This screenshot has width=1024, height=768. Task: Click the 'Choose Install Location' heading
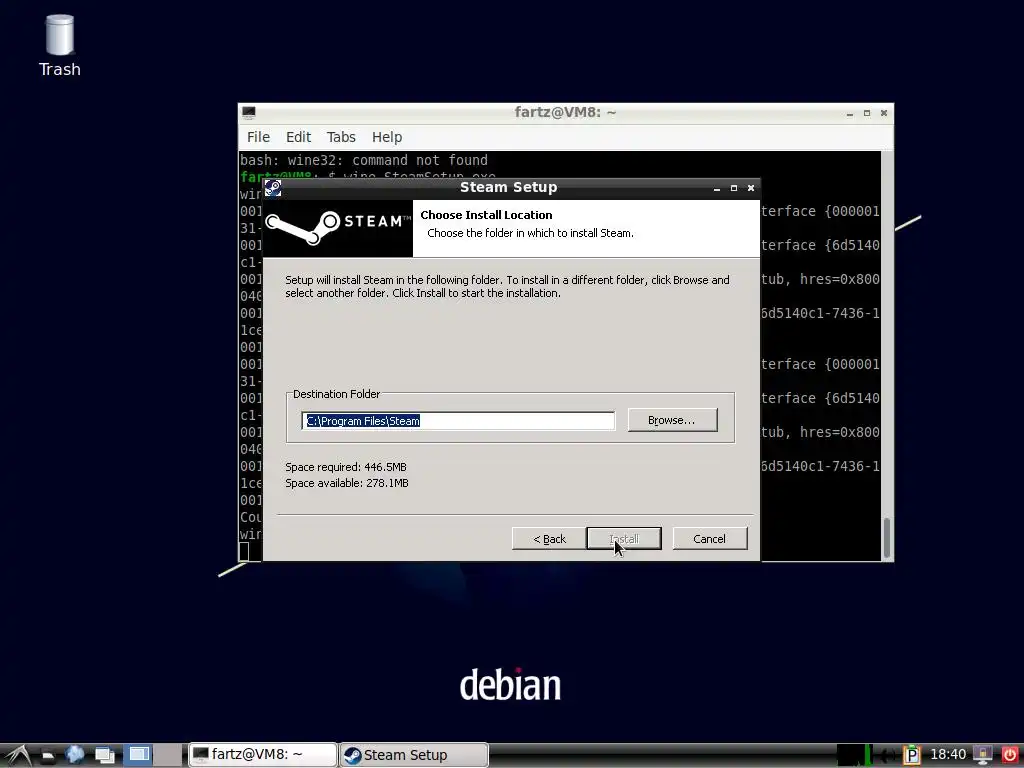point(486,215)
